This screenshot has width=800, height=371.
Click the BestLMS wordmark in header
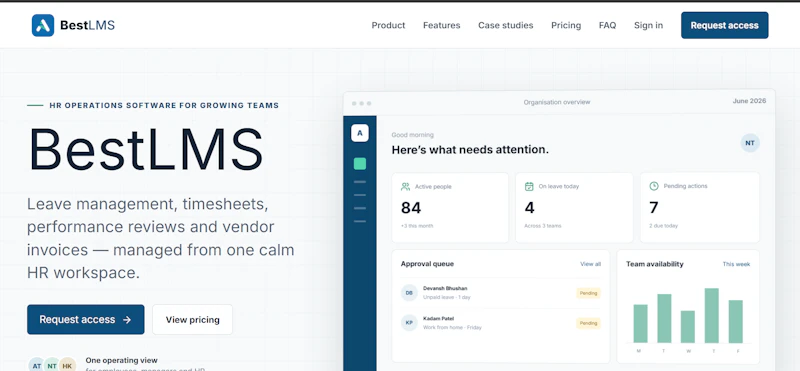pos(87,25)
